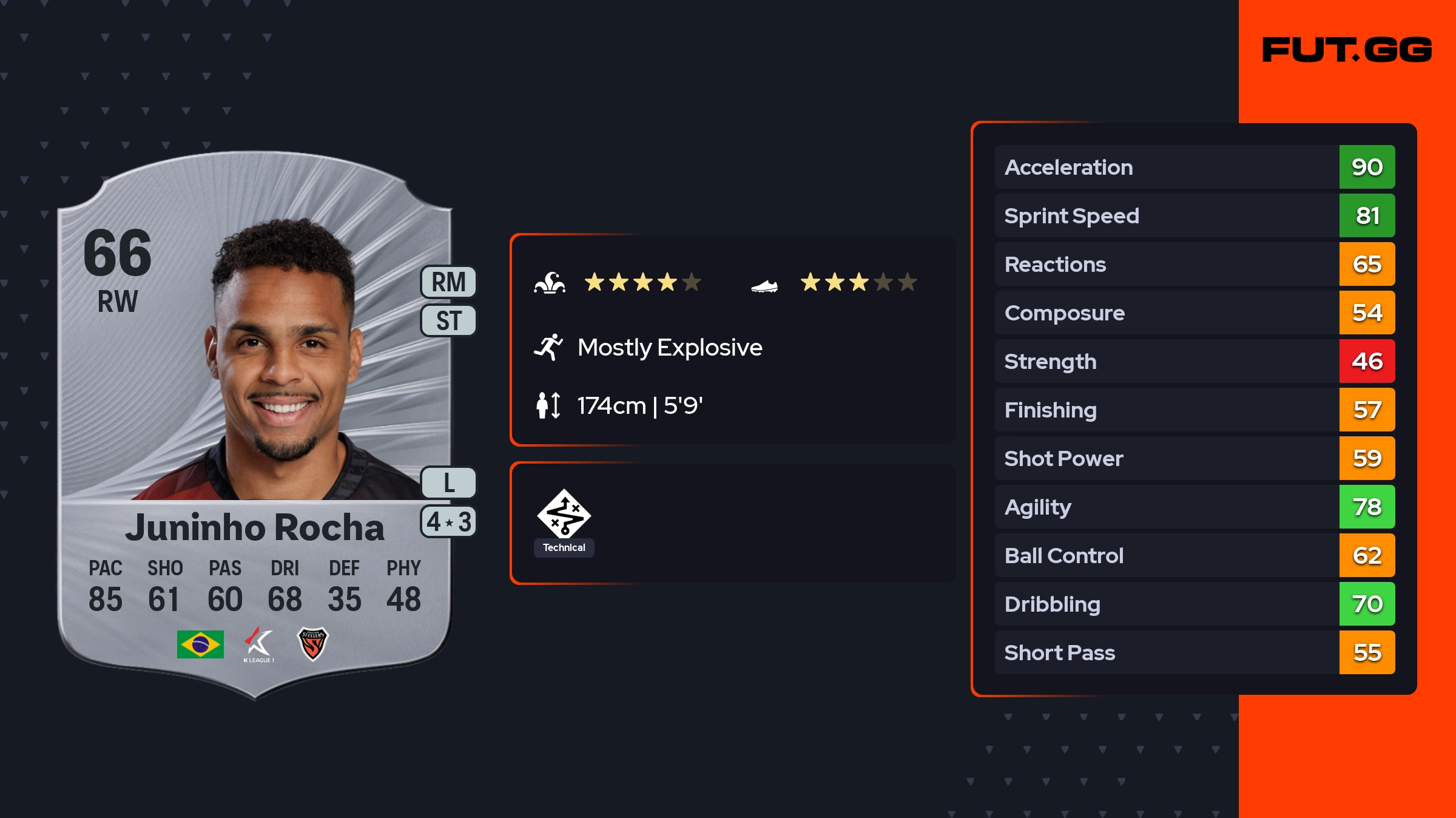This screenshot has width=1456, height=818.
Task: Click the weak foot boot icon
Action: pyautogui.click(x=764, y=285)
